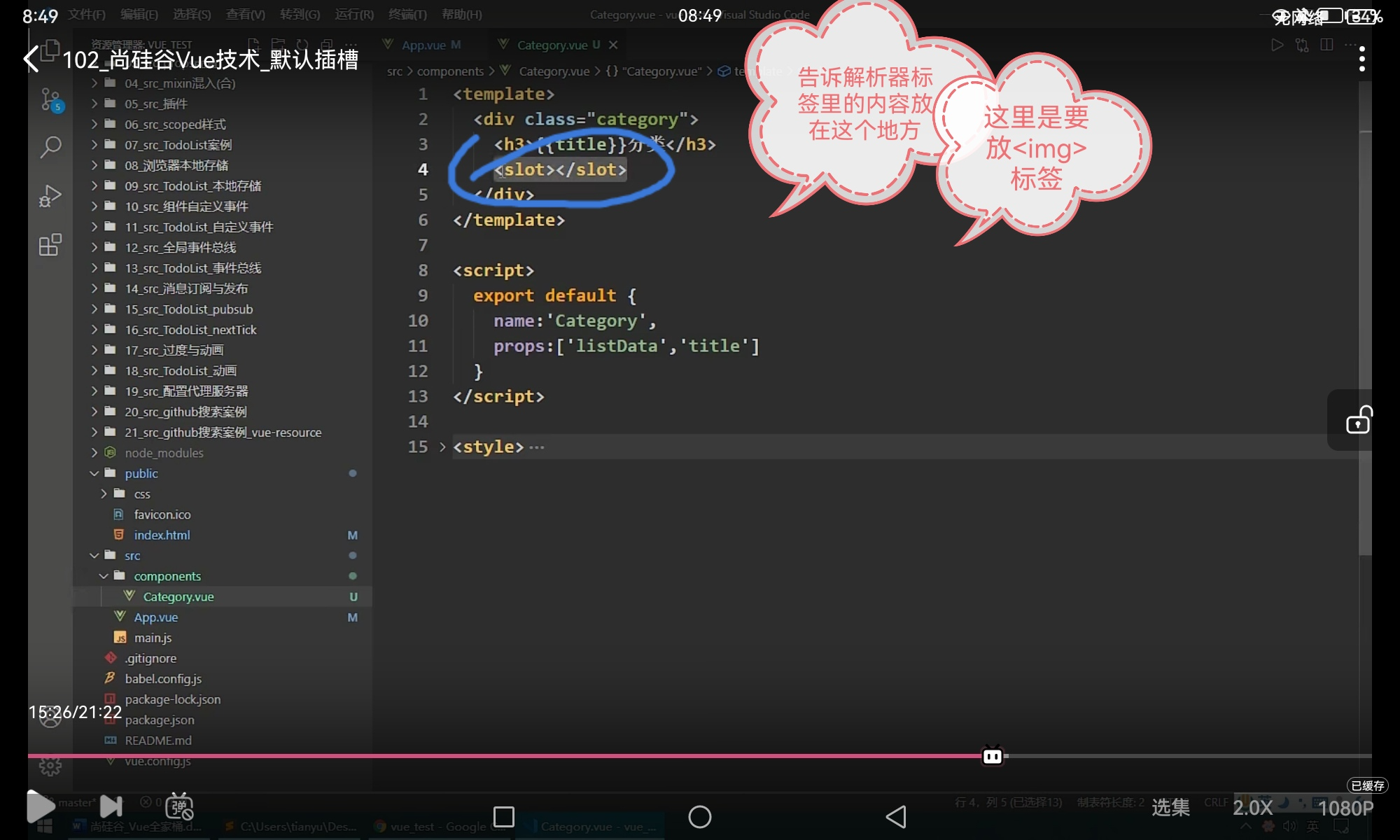Screen dimensions: 1400x840
Task: Go back using the top-left arrow
Action: click(x=31, y=59)
